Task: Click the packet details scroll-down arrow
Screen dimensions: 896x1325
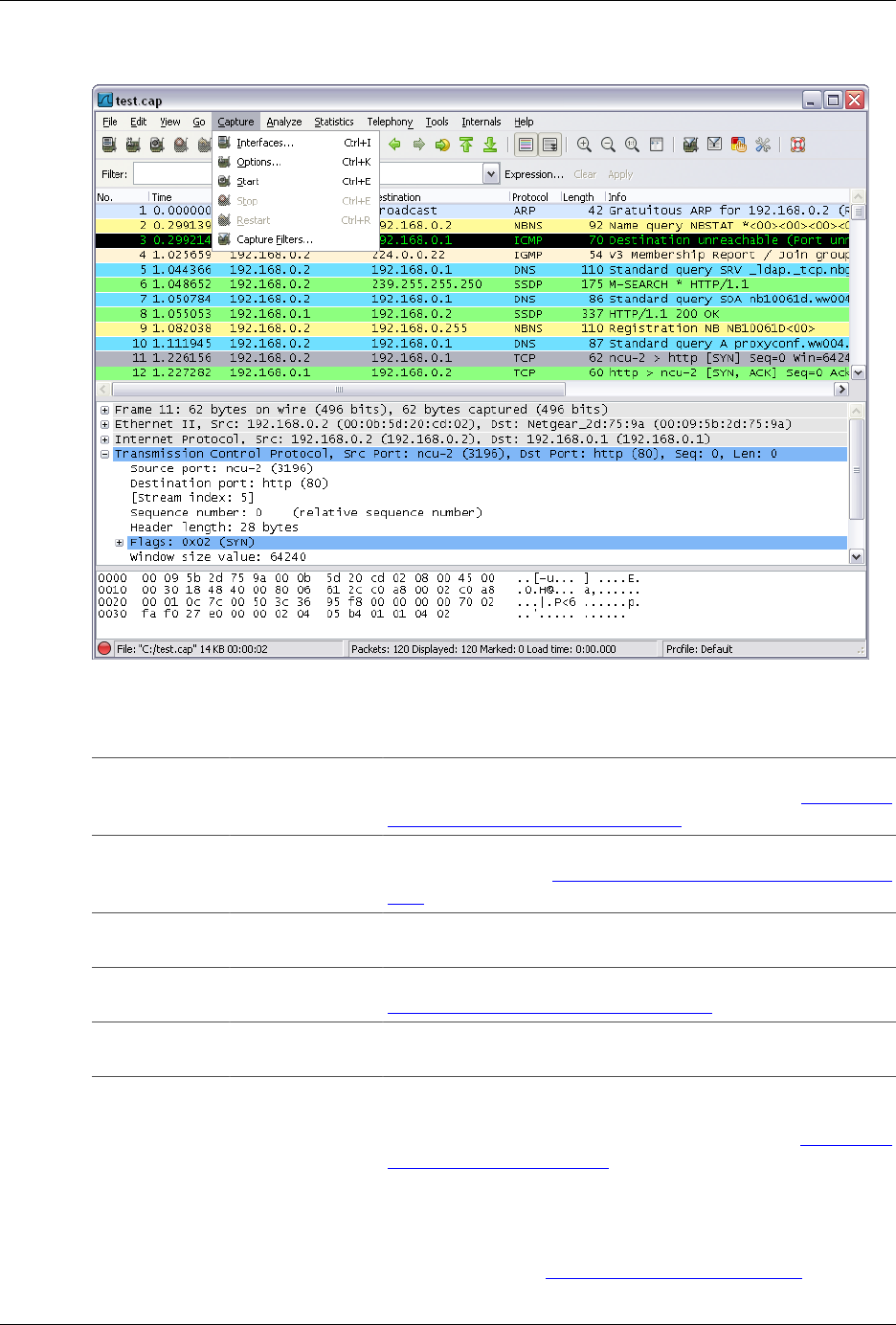Action: 857,556
